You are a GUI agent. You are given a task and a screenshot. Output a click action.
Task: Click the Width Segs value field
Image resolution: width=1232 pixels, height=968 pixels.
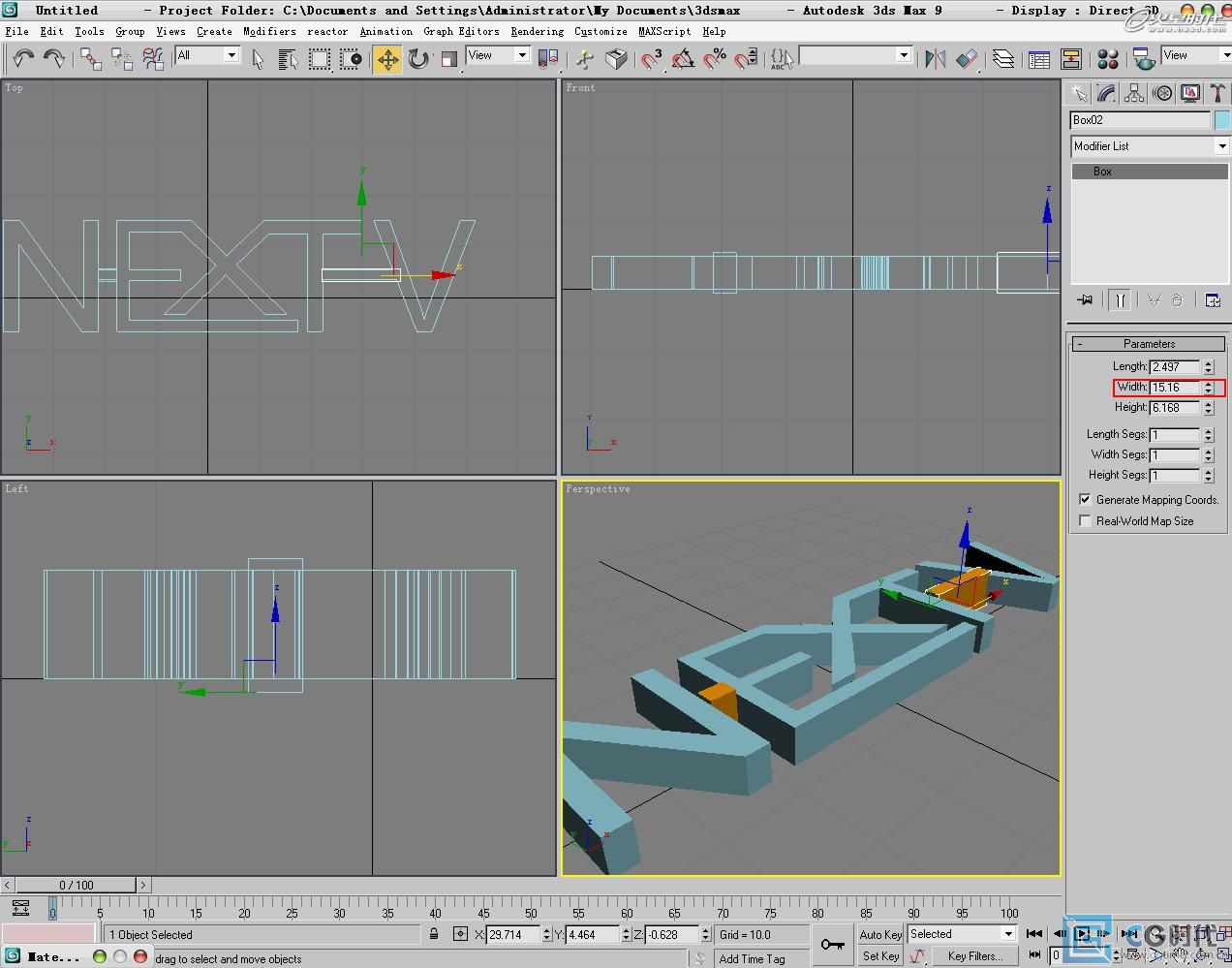point(1174,454)
